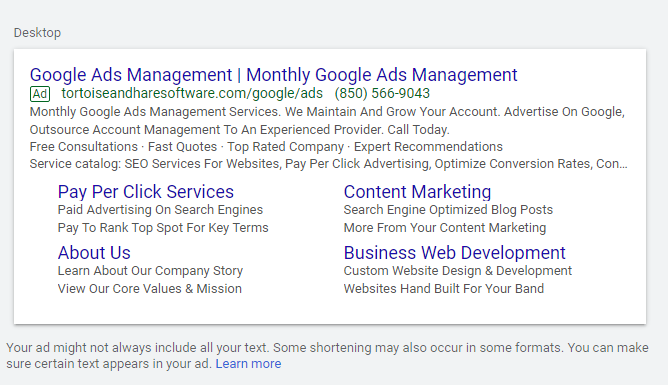Click the green Ad badge icon

pyautogui.click(x=40, y=94)
